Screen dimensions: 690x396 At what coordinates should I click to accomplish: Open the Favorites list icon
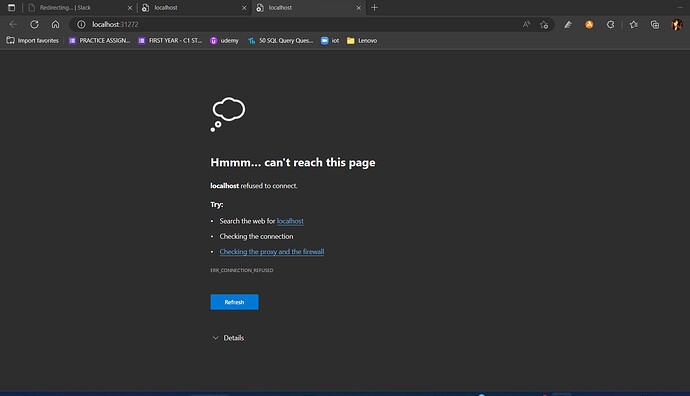(634, 25)
